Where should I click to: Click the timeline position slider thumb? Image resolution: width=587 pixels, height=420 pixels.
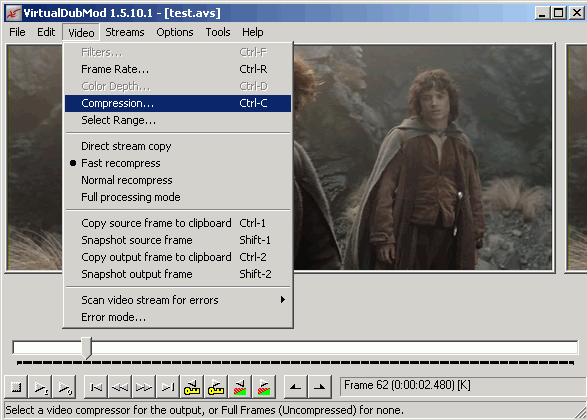87,348
